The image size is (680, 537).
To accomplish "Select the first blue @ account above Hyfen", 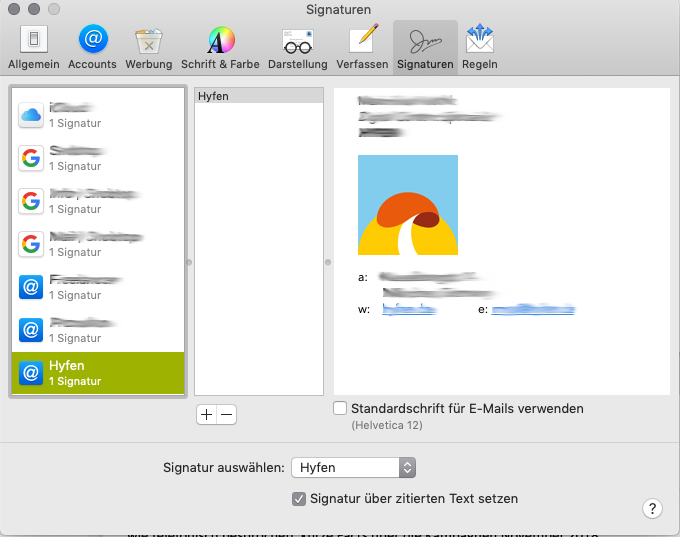I will [x=98, y=287].
